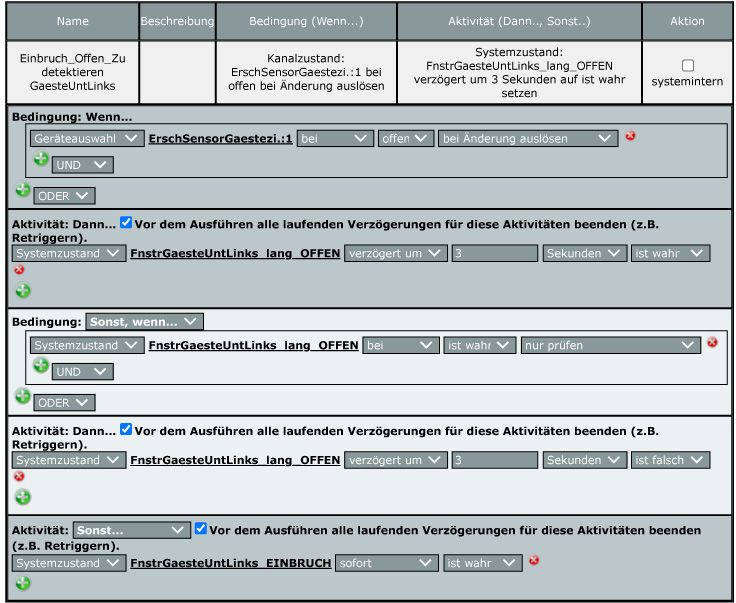
Task: Open the 'ist wahr' dropdown beside first Sekunden
Action: click(x=670, y=253)
